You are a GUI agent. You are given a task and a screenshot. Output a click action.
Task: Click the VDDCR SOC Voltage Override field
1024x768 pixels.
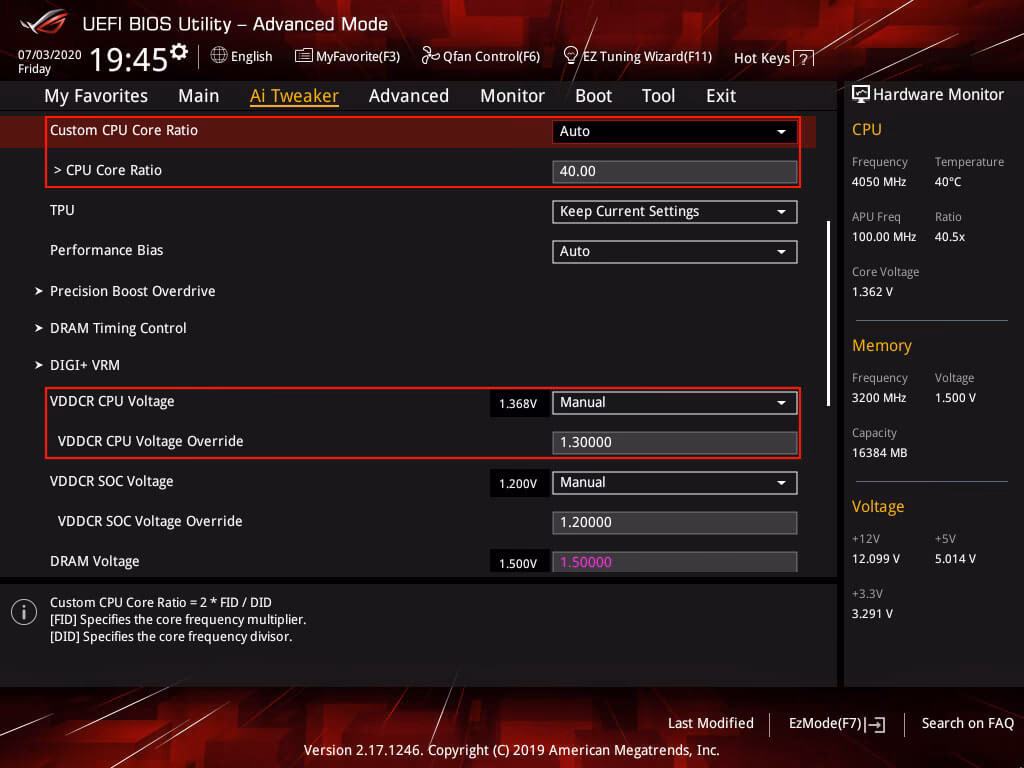[x=675, y=522]
